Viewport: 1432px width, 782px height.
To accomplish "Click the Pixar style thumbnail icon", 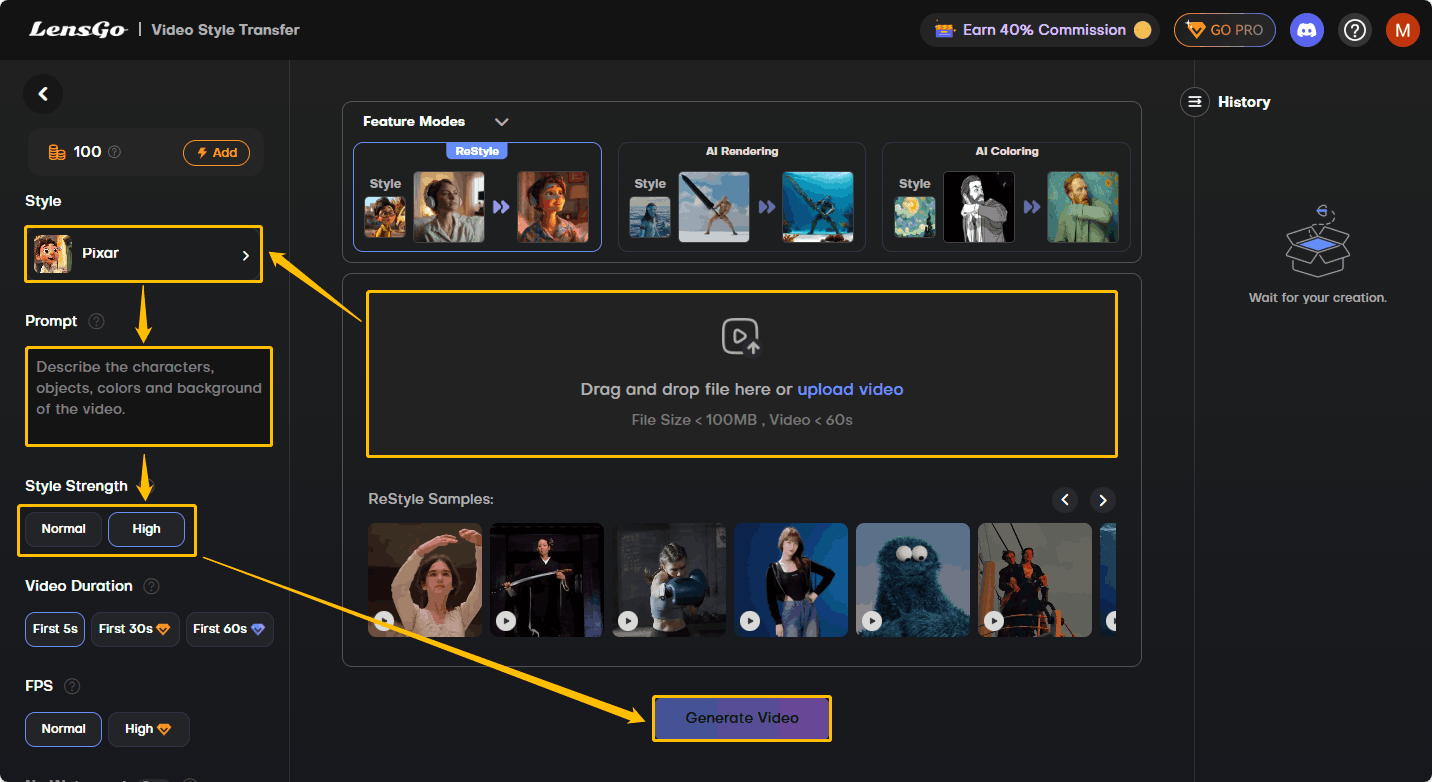I will (52, 254).
